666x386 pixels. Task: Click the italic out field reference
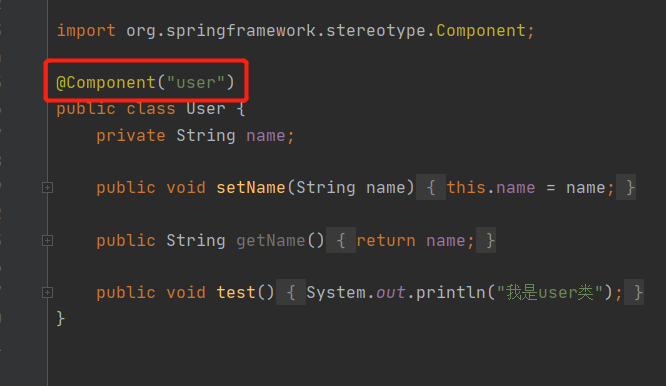(391, 293)
